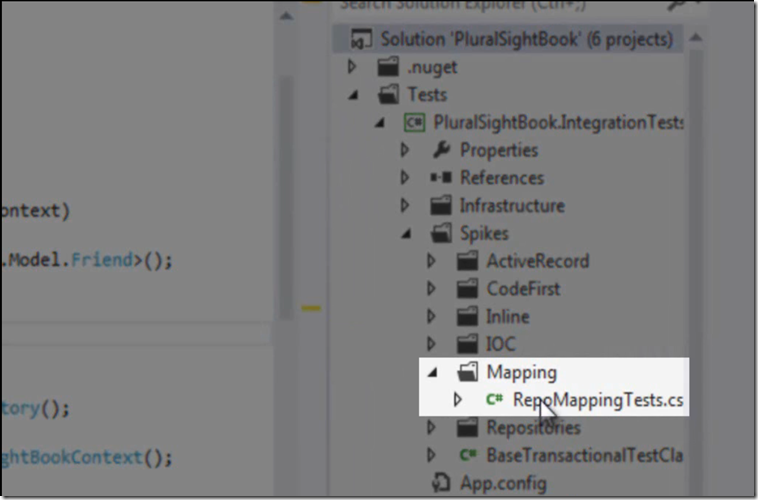758x500 pixels.
Task: Expand the ActiveRecord folder
Action: coord(432,261)
